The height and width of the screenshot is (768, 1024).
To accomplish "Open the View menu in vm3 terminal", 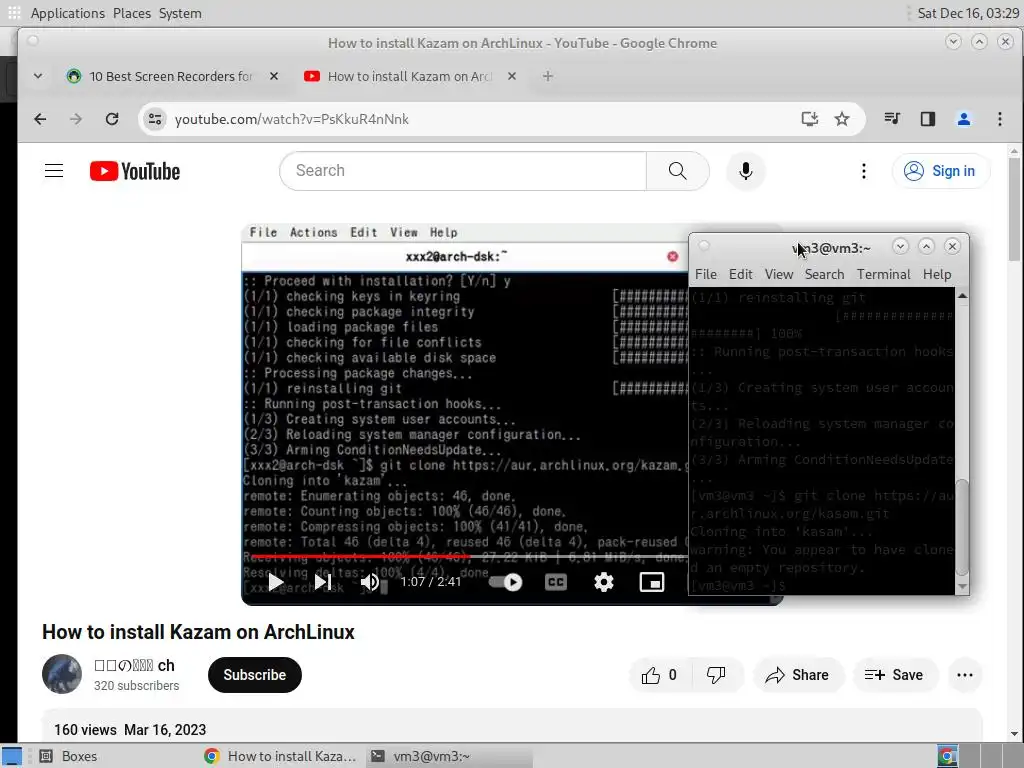I will [779, 274].
